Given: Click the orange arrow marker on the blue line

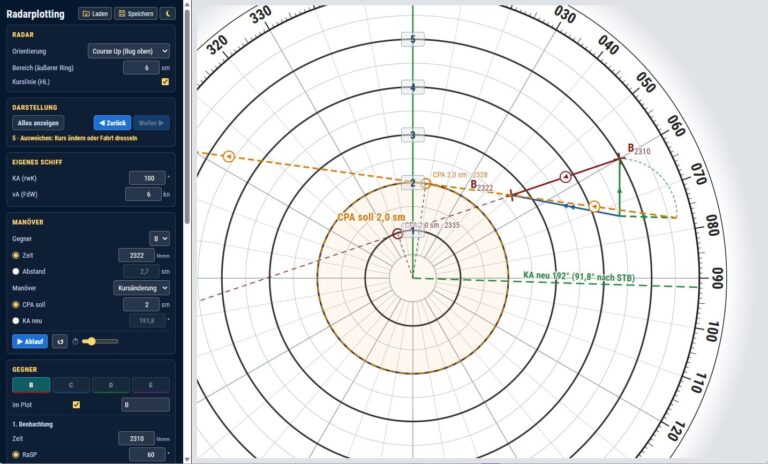Looking at the screenshot, I should tap(594, 207).
